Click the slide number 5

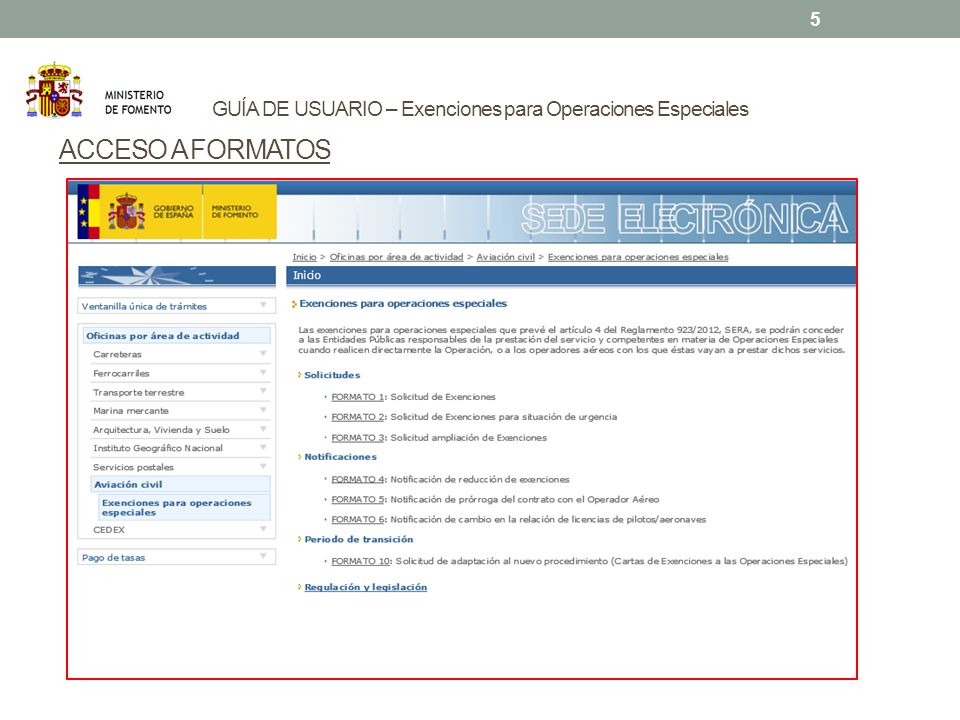pyautogui.click(x=815, y=19)
